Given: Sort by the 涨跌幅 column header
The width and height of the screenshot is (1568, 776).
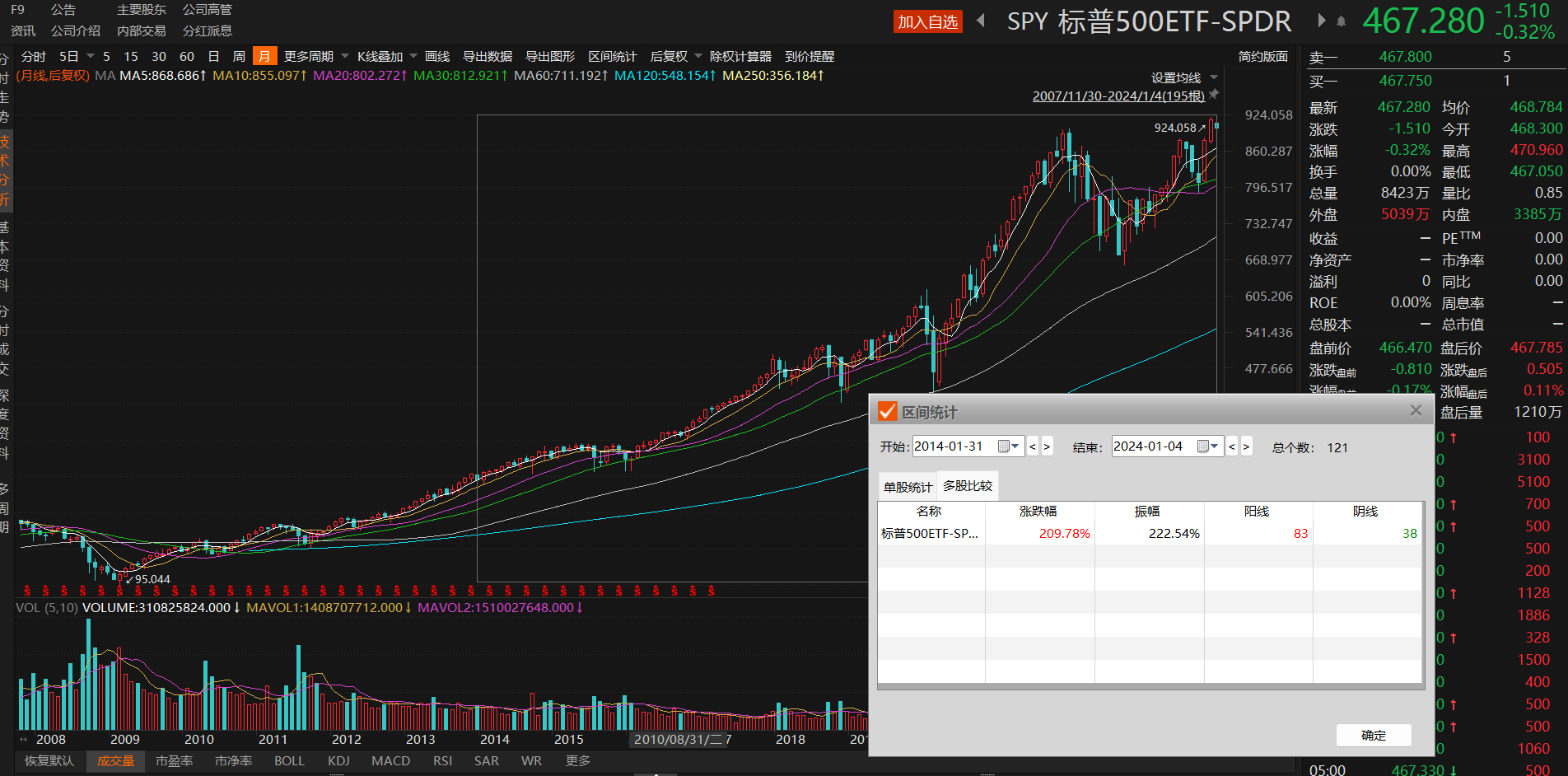Looking at the screenshot, I should pyautogui.click(x=1038, y=512).
